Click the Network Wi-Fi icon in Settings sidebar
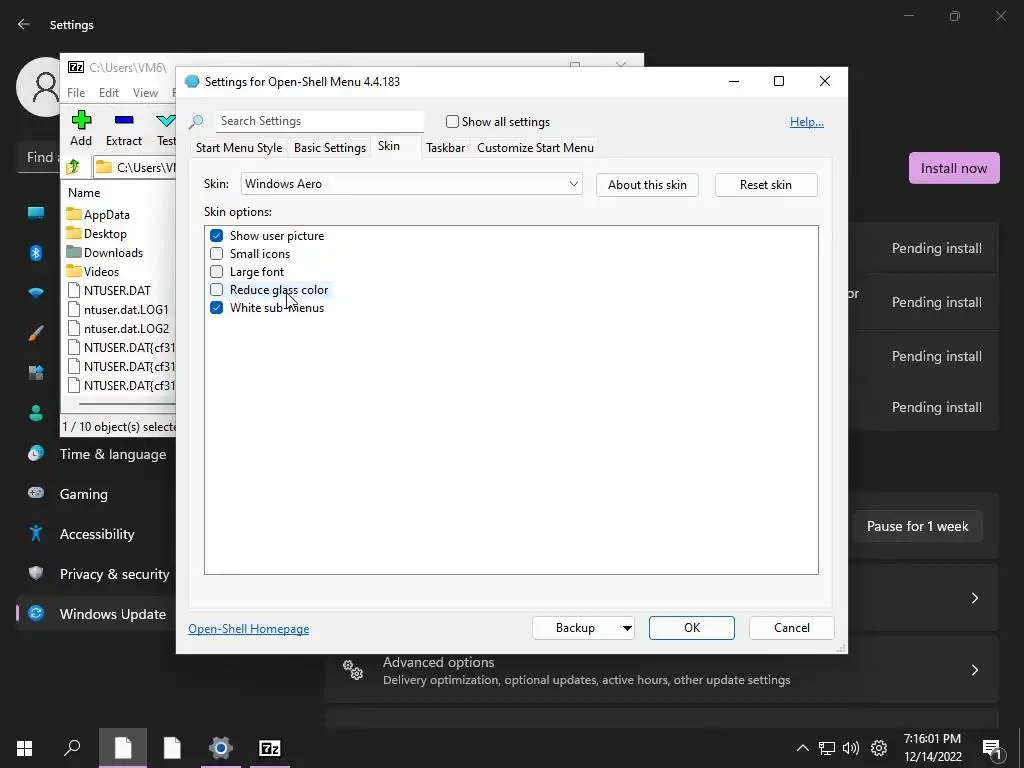 click(36, 293)
